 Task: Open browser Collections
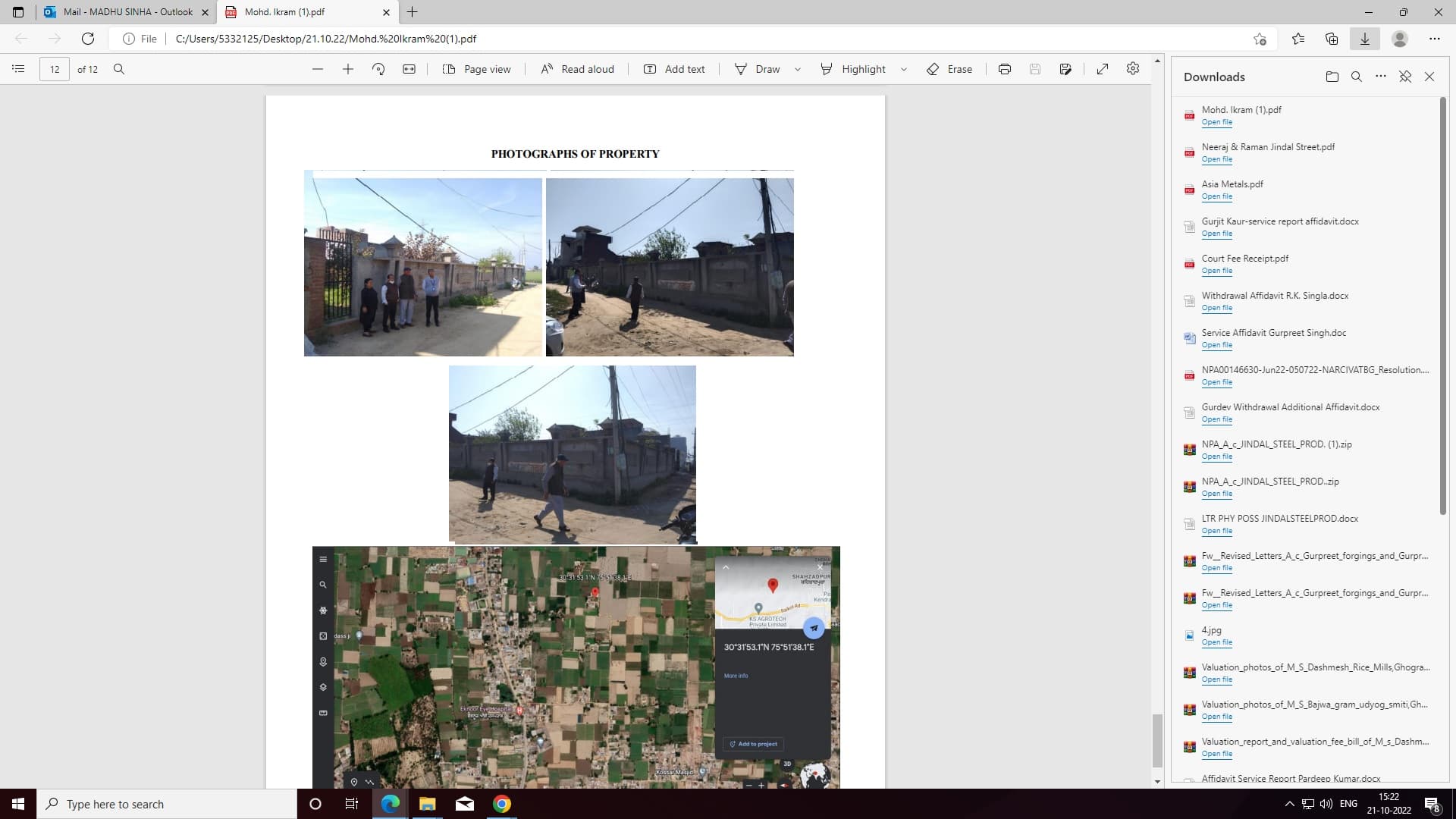point(1332,39)
